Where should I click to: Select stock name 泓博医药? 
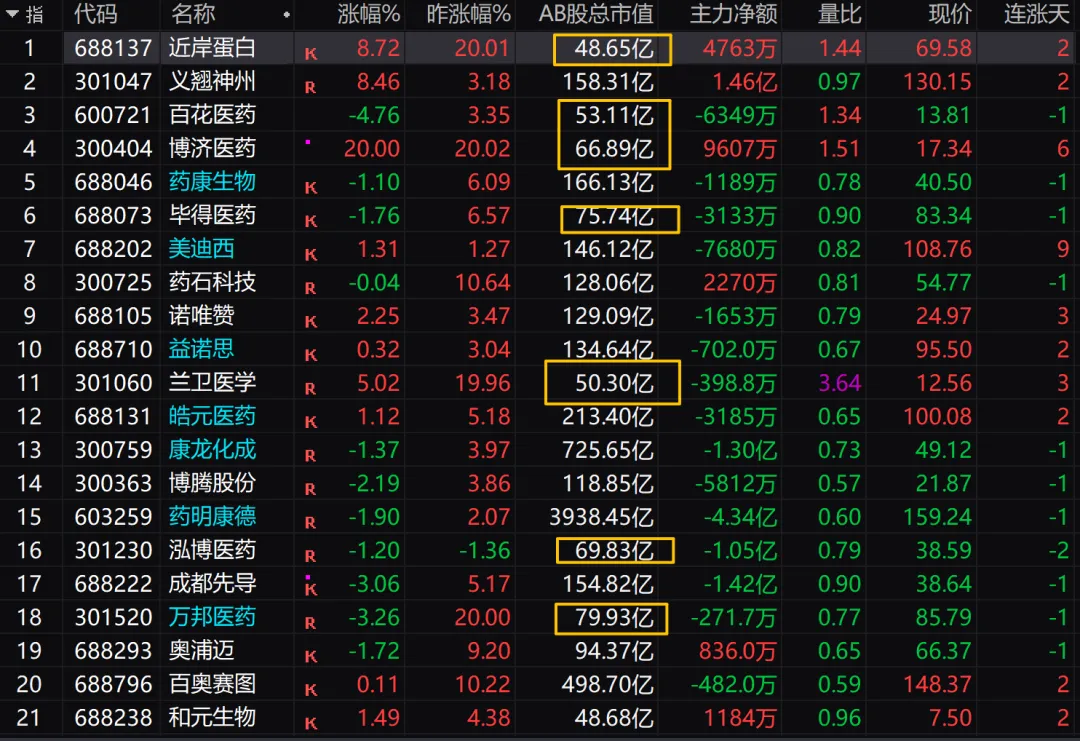click(212, 550)
